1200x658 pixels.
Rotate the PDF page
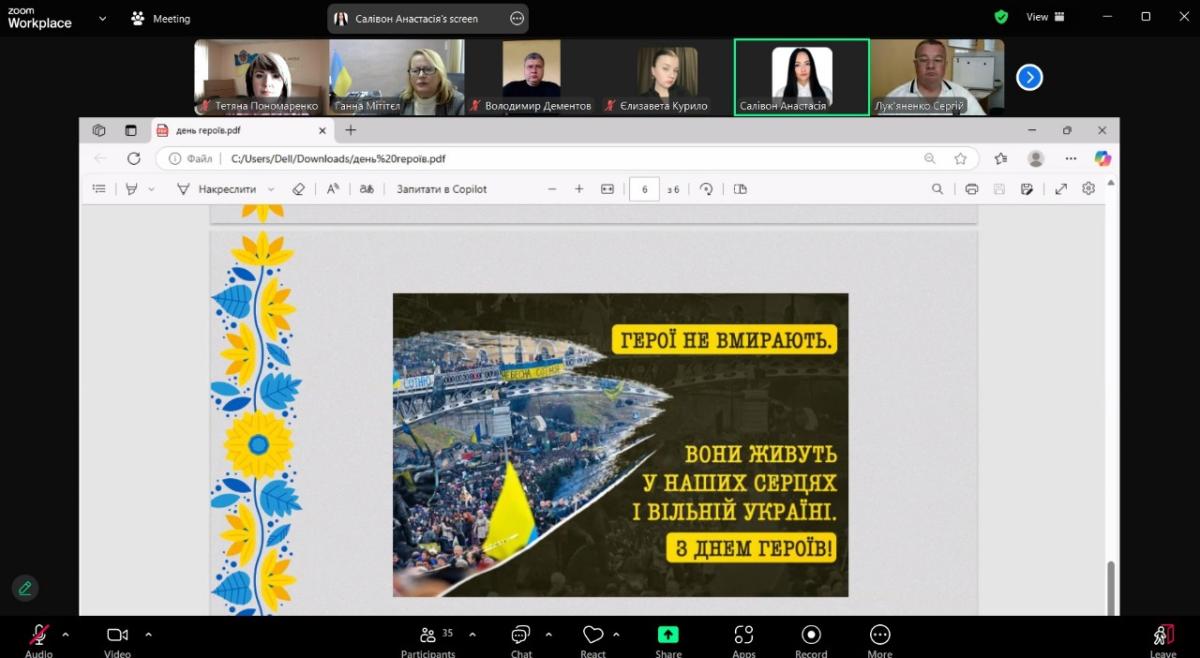[707, 189]
